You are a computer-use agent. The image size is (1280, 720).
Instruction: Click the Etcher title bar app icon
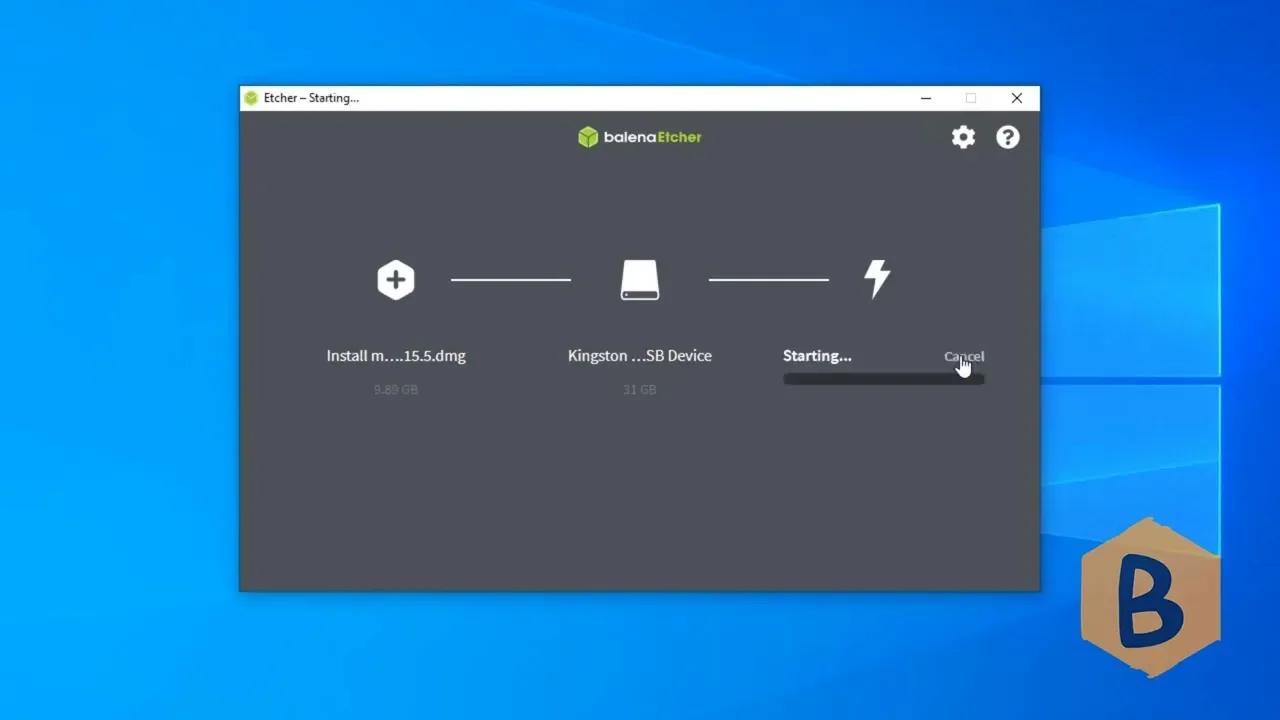tap(251, 98)
